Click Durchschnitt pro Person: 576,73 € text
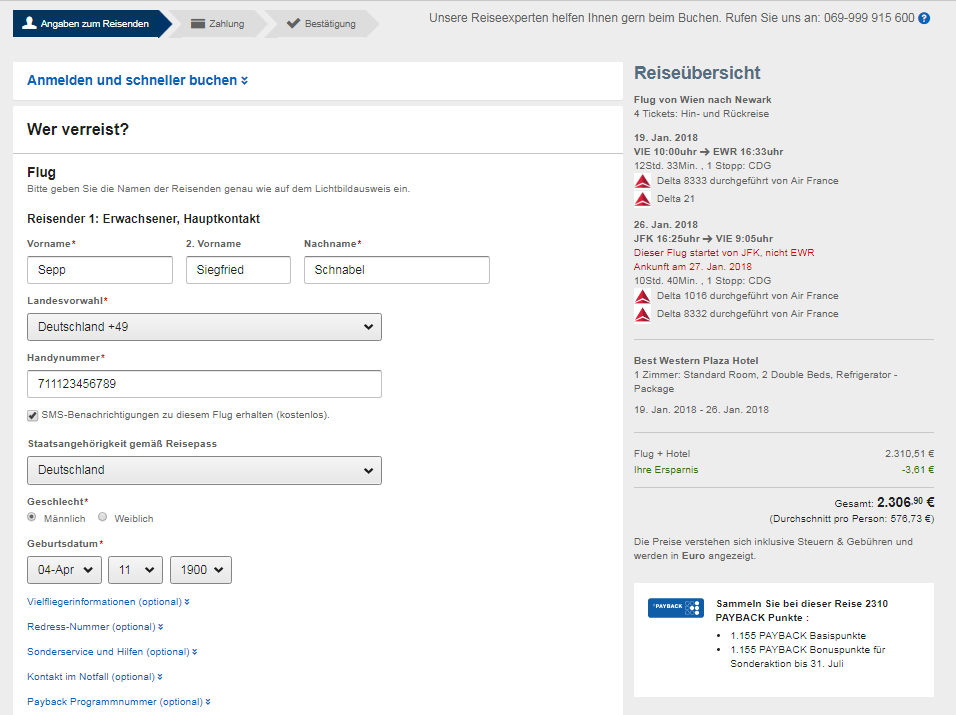 (852, 519)
